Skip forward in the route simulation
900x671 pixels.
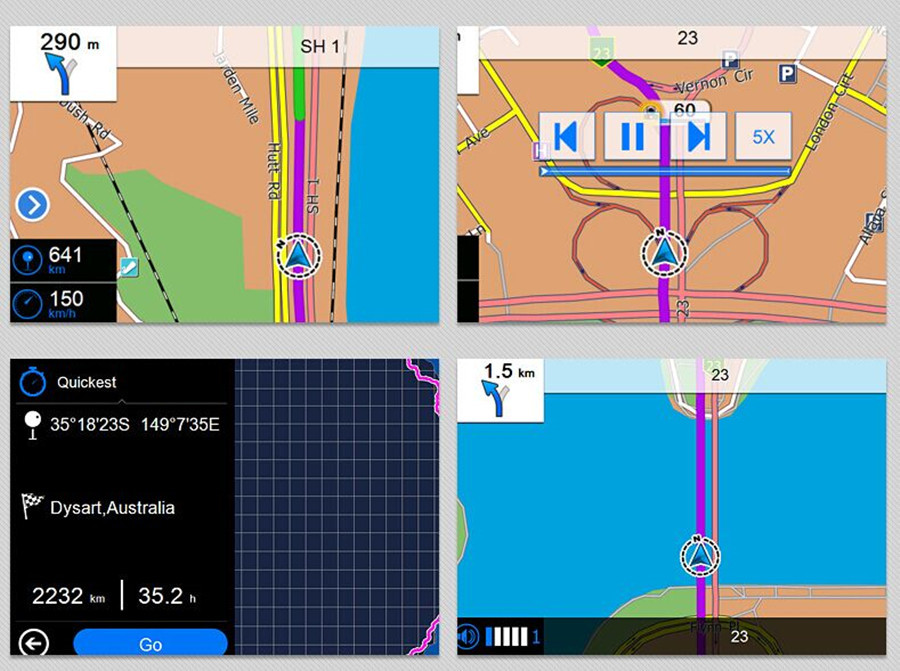click(x=698, y=136)
